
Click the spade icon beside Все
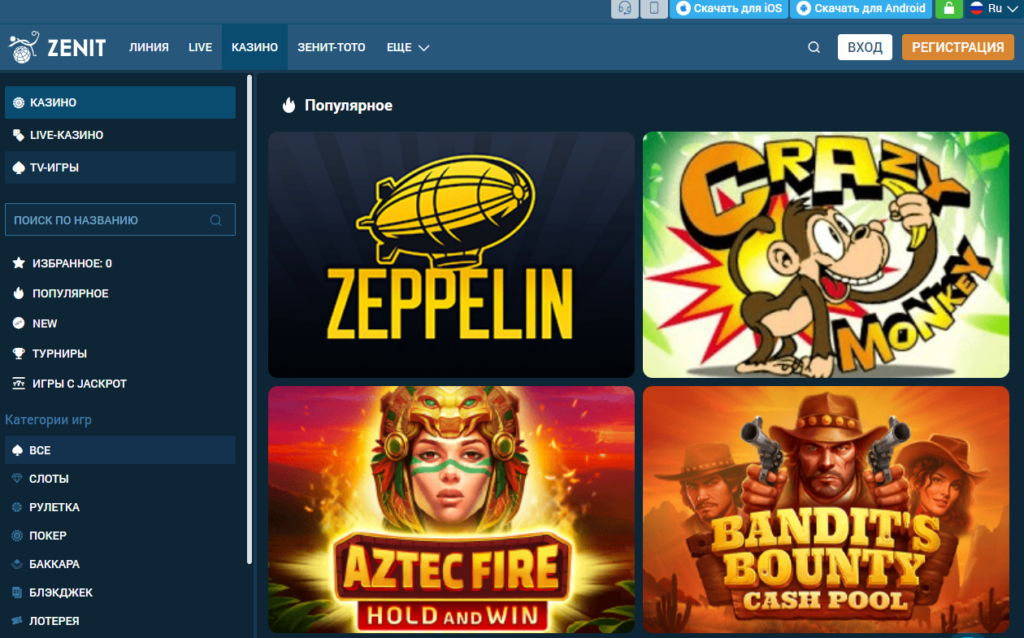click(17, 450)
